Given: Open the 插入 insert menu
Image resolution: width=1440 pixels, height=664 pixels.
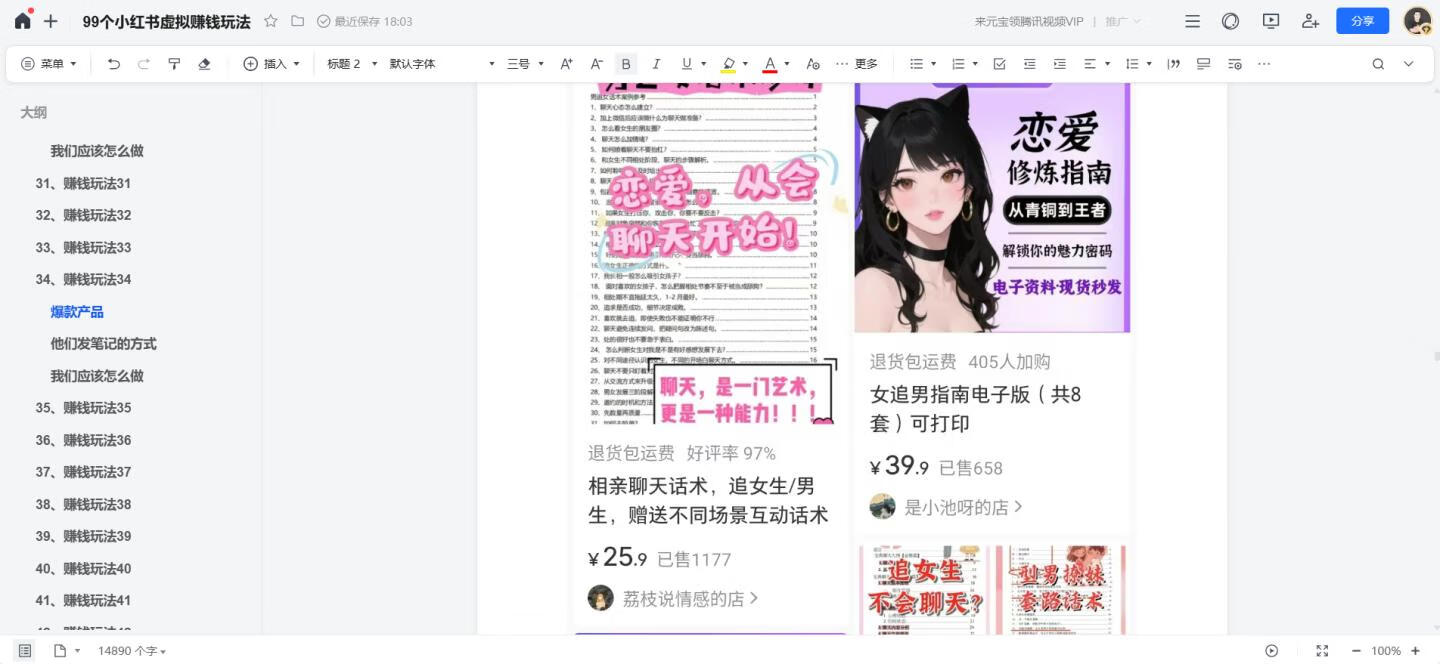Looking at the screenshot, I should (272, 63).
